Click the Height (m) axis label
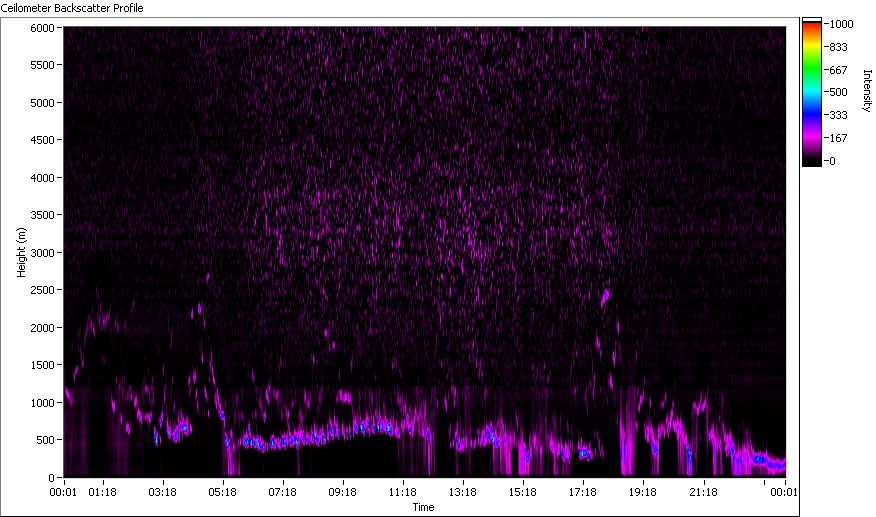This screenshot has width=876, height=517. (x=21, y=252)
